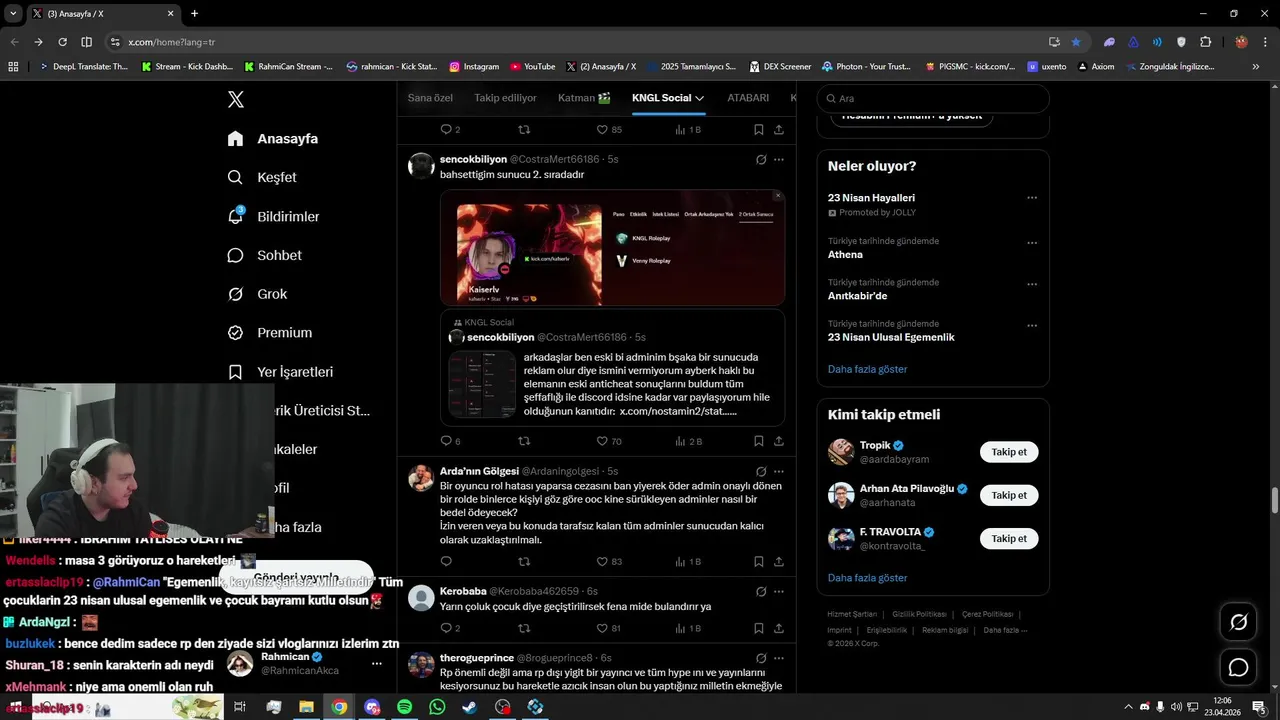This screenshot has height=720, width=1280.
Task: Open YouTube bookmark in bookmarks bar
Action: pyautogui.click(x=532, y=67)
